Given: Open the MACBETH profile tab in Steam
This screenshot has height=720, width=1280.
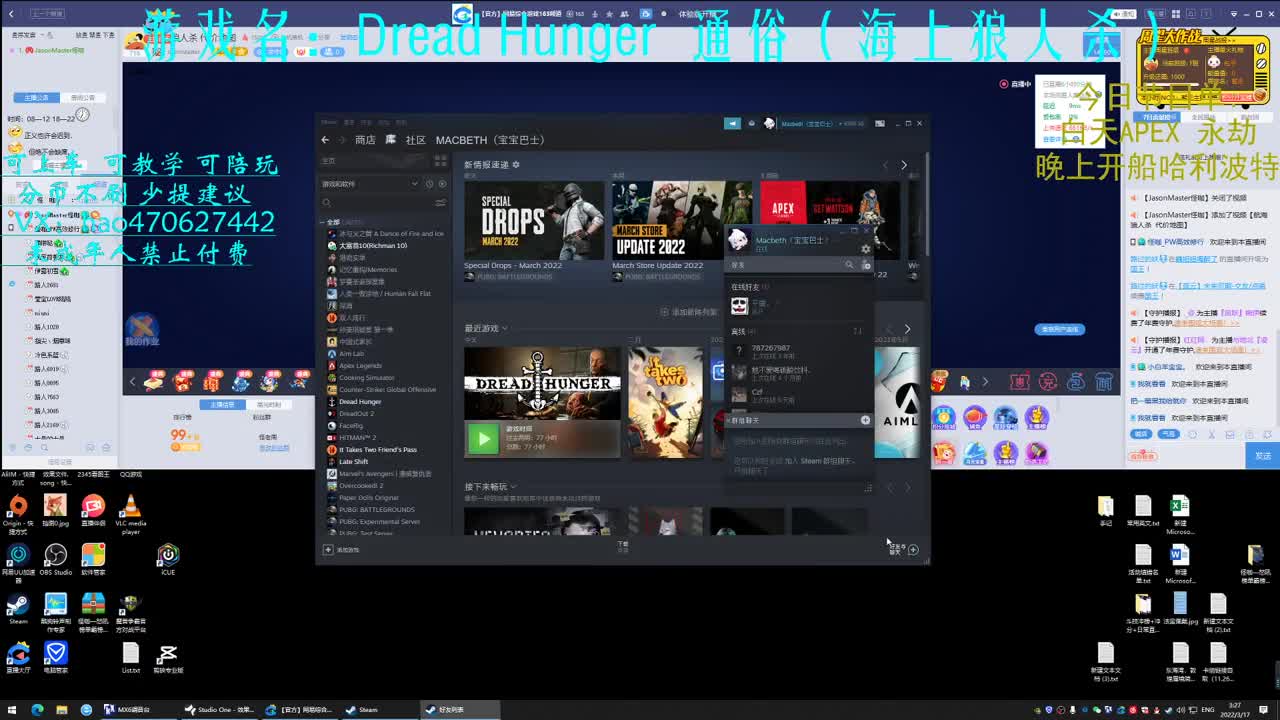Looking at the screenshot, I should [490, 140].
